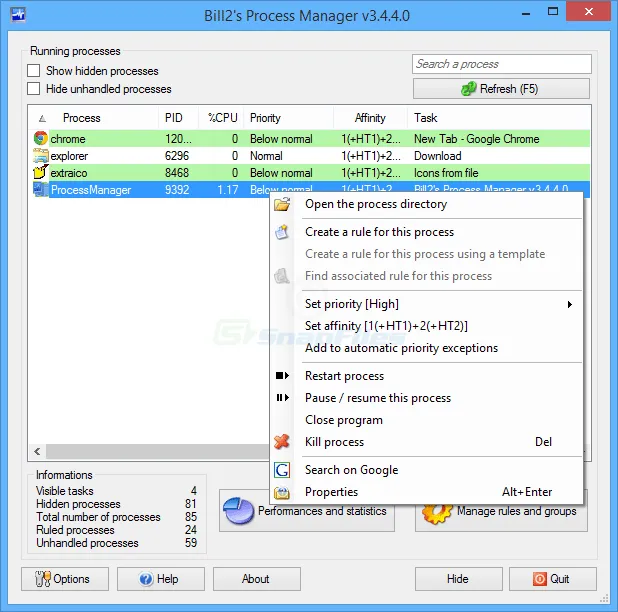618x612 pixels.
Task: Click the Hide button
Action: tap(459, 579)
